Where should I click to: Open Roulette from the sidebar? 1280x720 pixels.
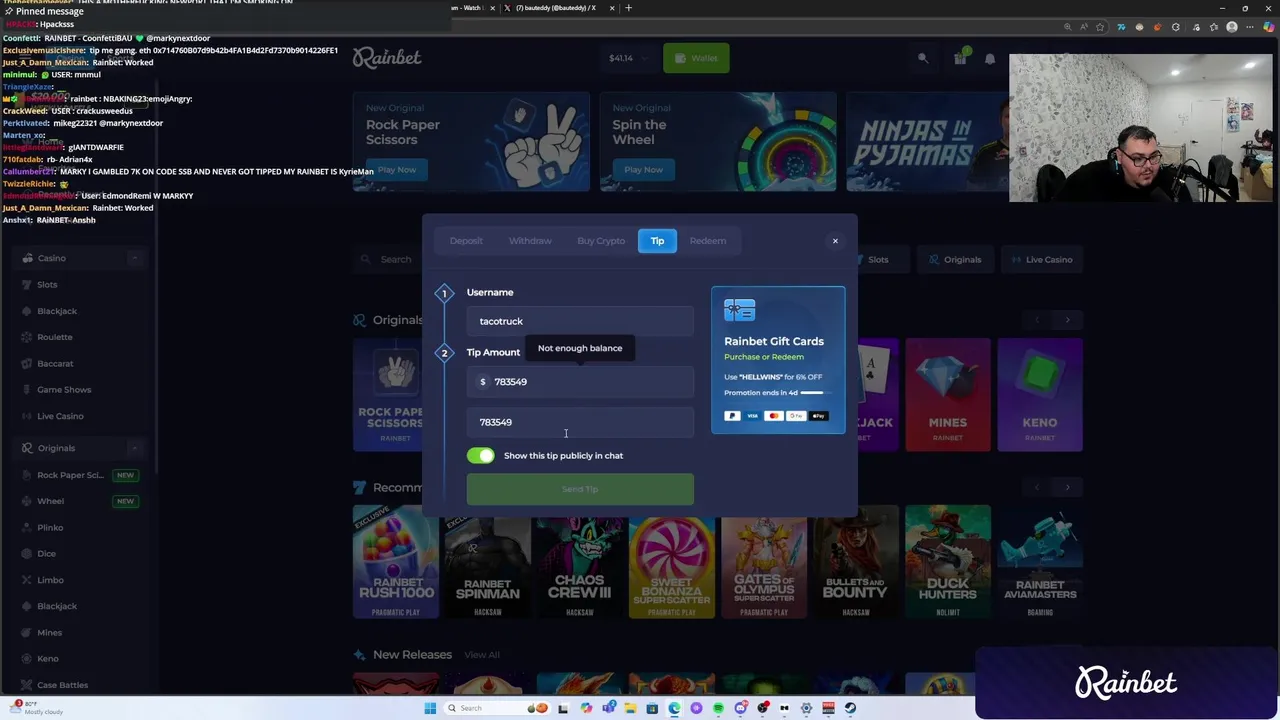[54, 337]
